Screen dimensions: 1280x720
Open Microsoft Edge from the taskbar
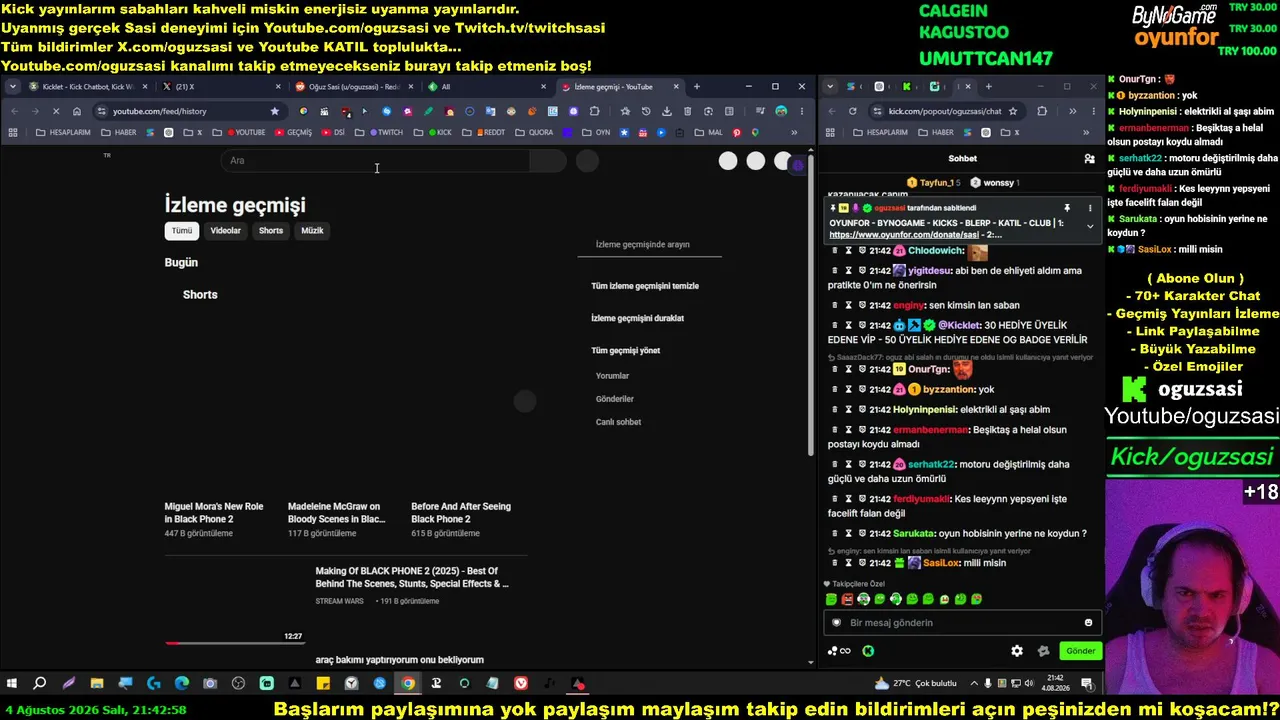coord(182,684)
